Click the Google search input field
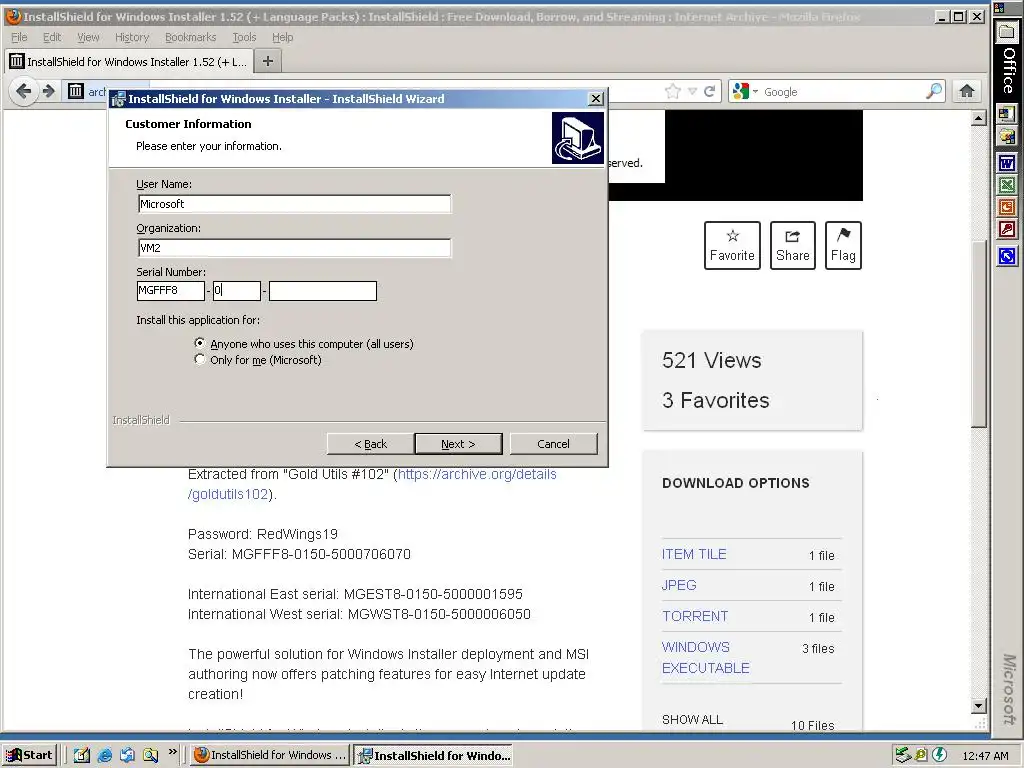This screenshot has width=1024, height=768. [842, 91]
